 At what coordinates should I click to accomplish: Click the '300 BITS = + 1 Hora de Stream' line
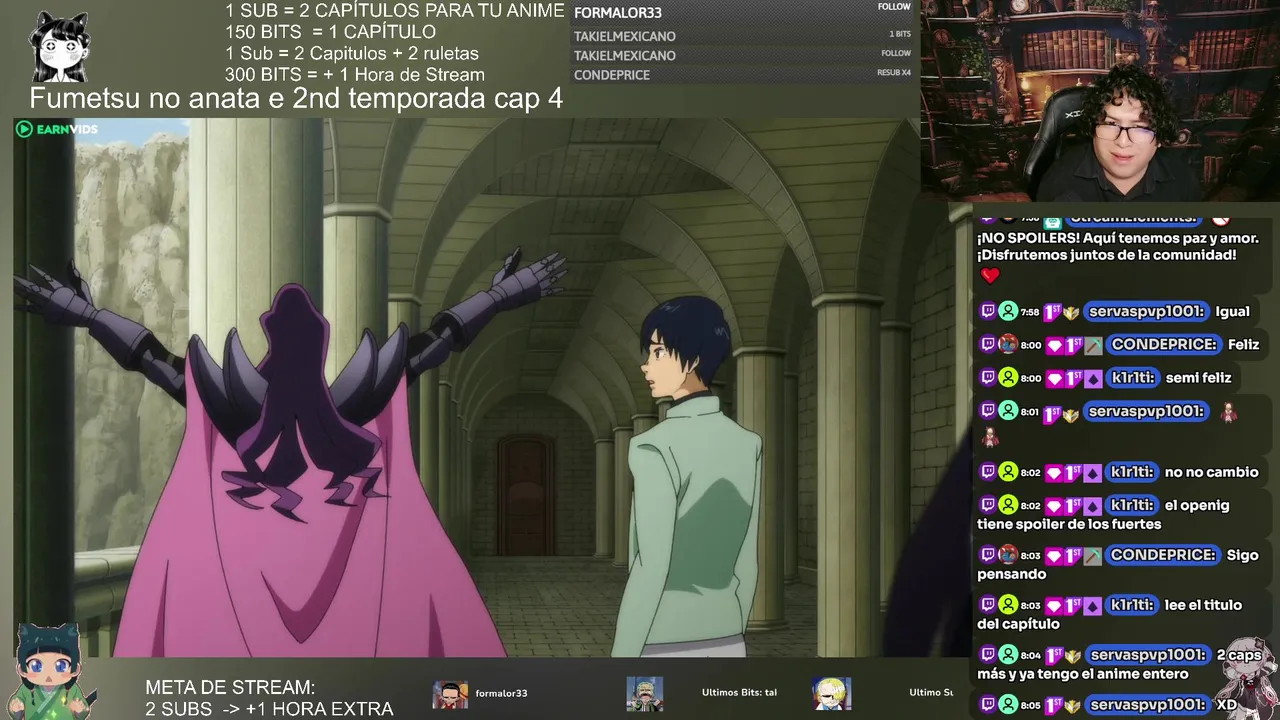click(x=355, y=75)
